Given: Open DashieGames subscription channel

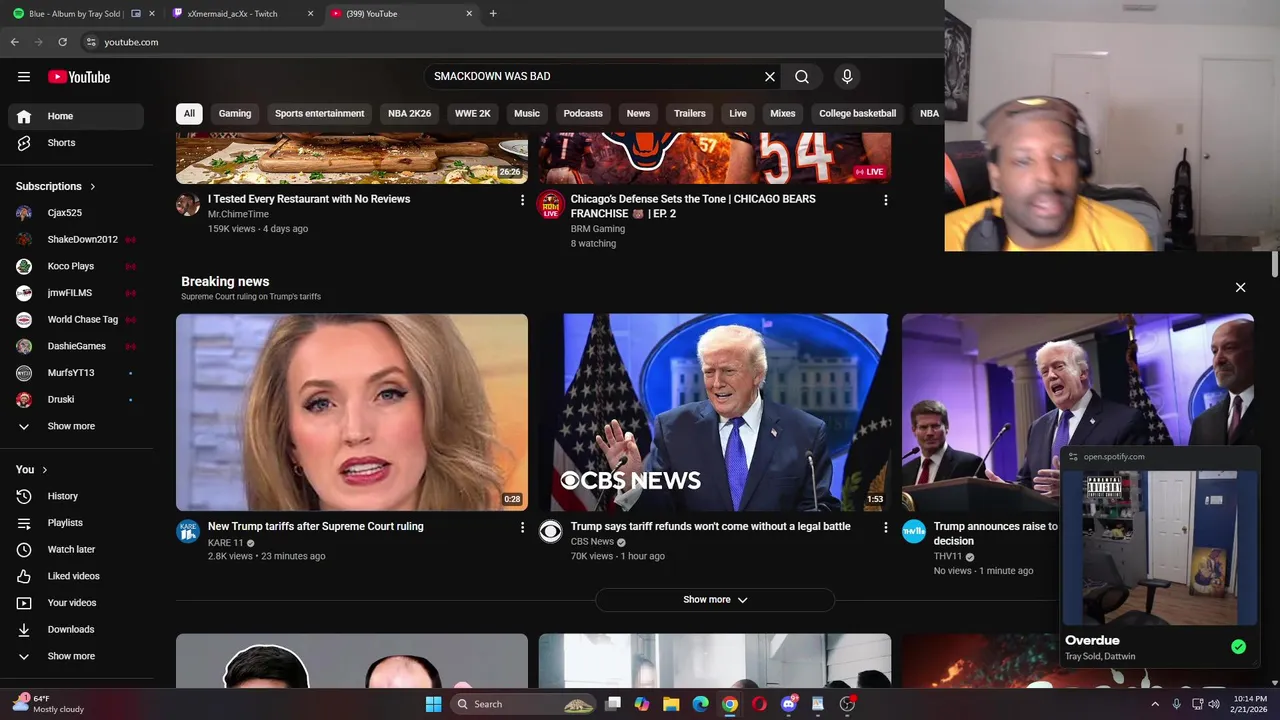Looking at the screenshot, I should (76, 346).
